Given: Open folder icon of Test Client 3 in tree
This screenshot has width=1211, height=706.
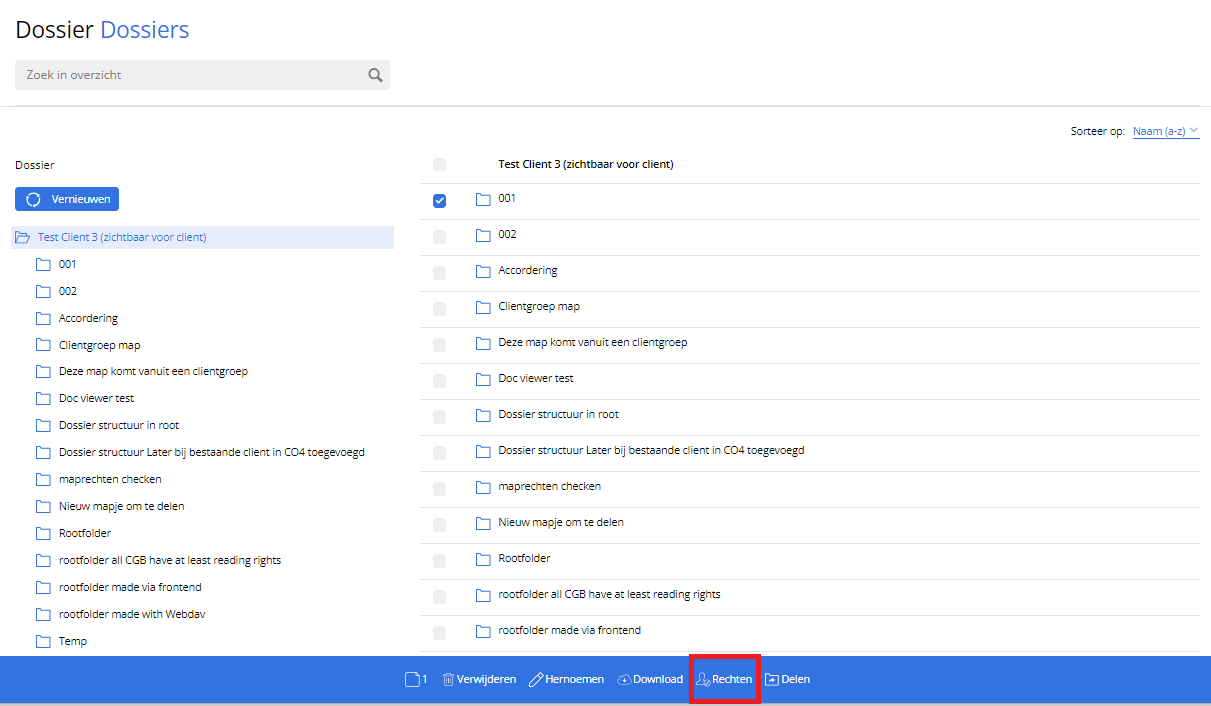Looking at the screenshot, I should click(x=22, y=238).
